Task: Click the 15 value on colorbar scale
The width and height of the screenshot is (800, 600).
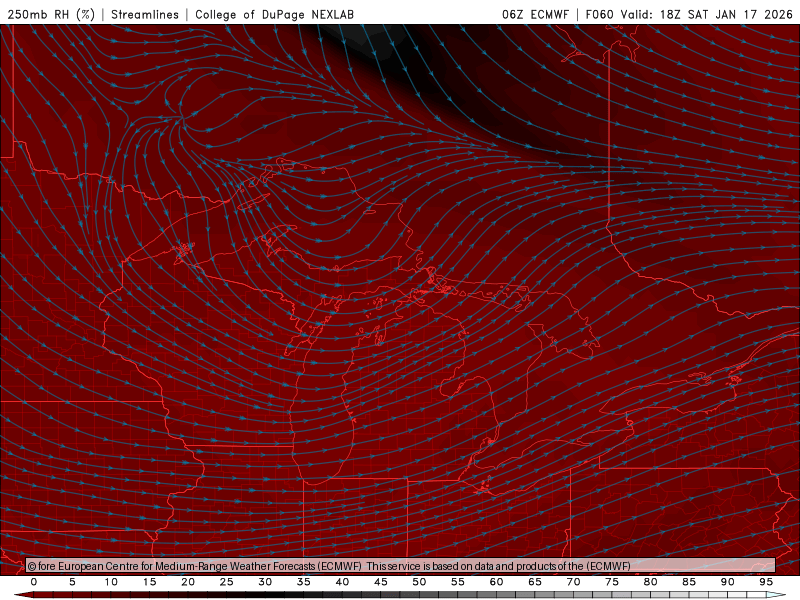Action: [x=149, y=582]
